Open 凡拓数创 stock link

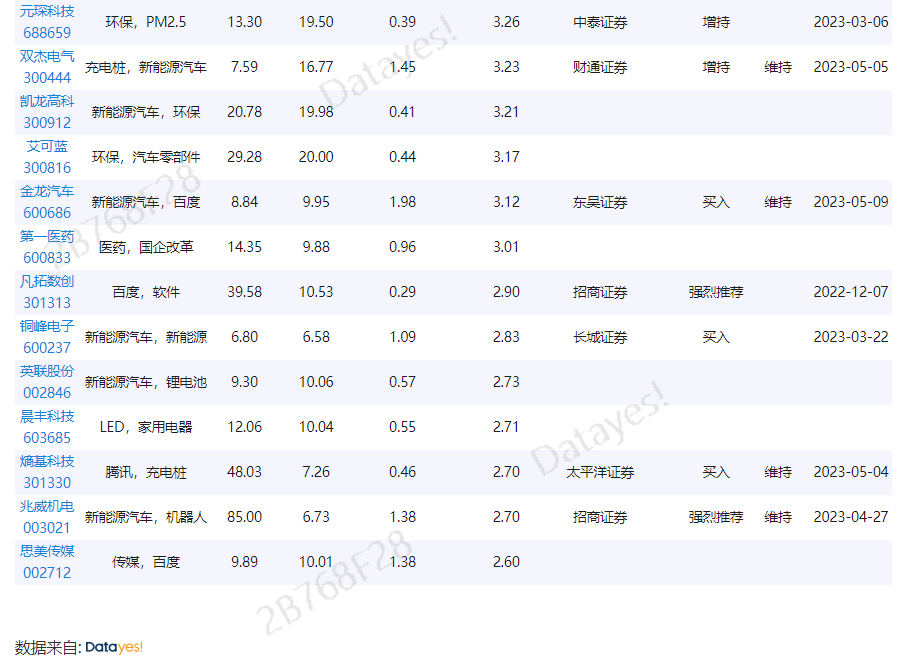click(47, 282)
